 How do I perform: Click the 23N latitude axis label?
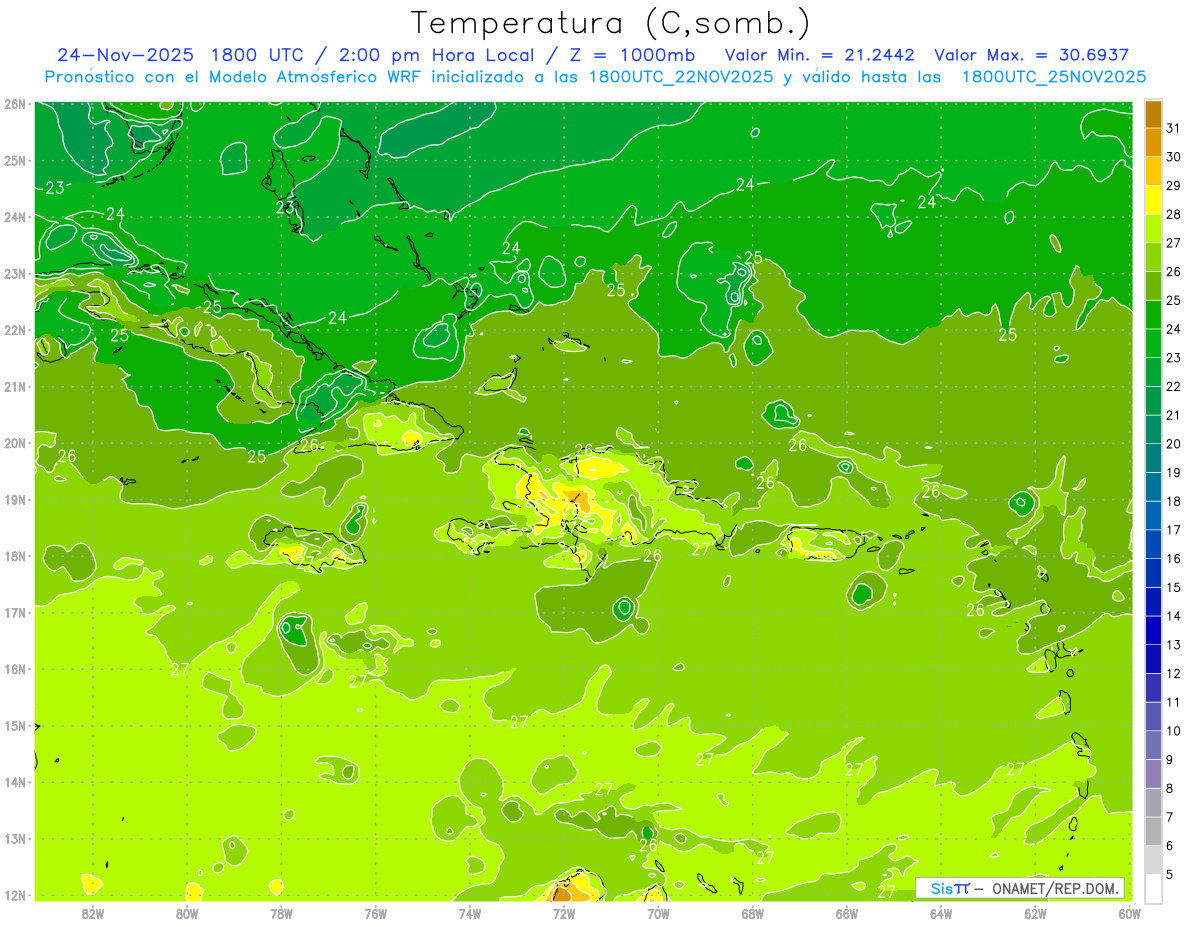15,273
